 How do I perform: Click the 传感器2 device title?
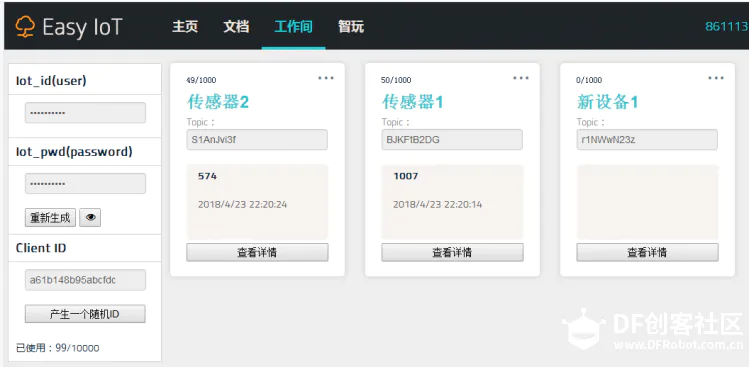coord(218,102)
